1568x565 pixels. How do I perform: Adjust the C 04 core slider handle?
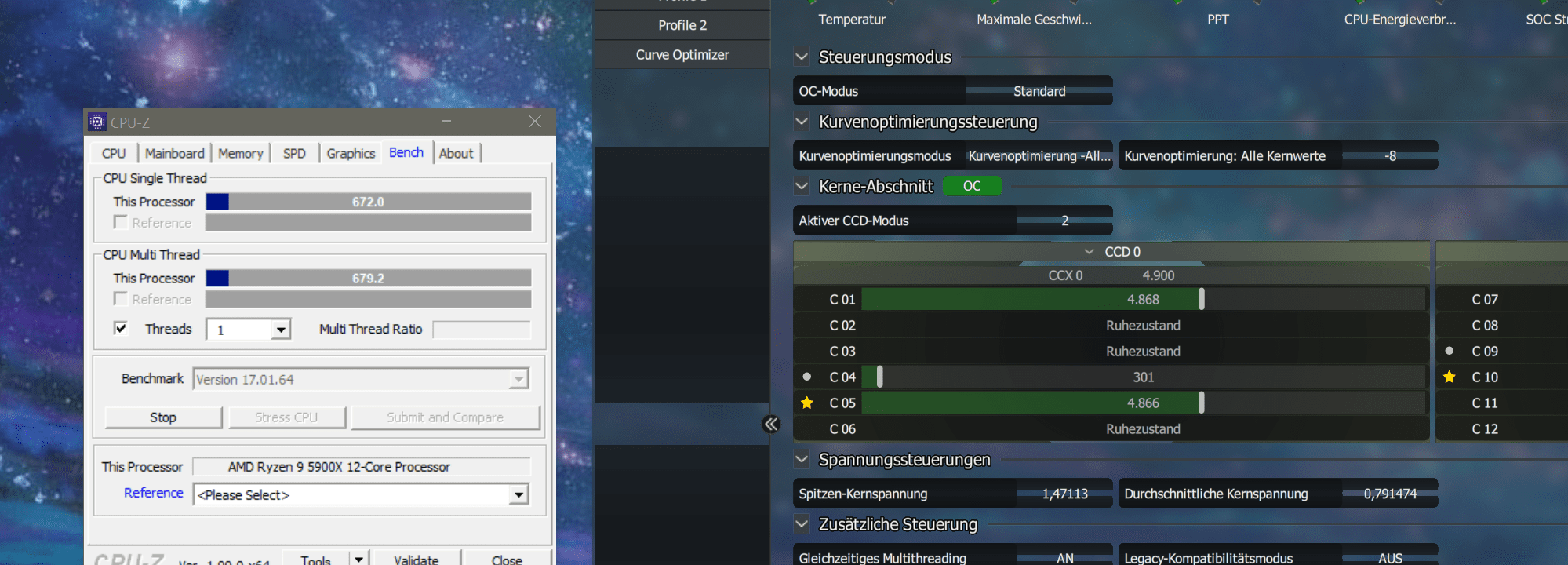(x=879, y=377)
